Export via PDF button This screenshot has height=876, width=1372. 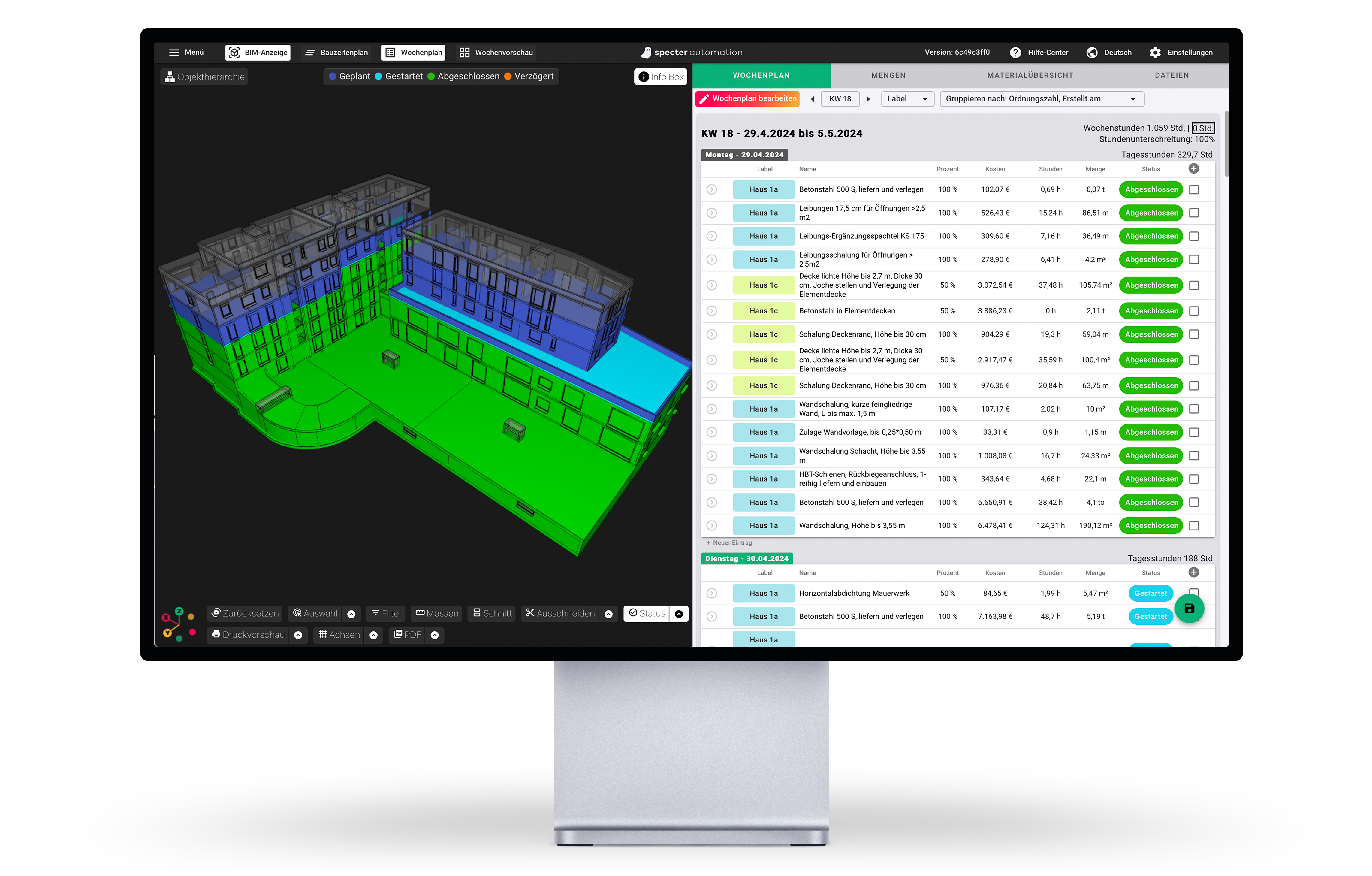[407, 636]
